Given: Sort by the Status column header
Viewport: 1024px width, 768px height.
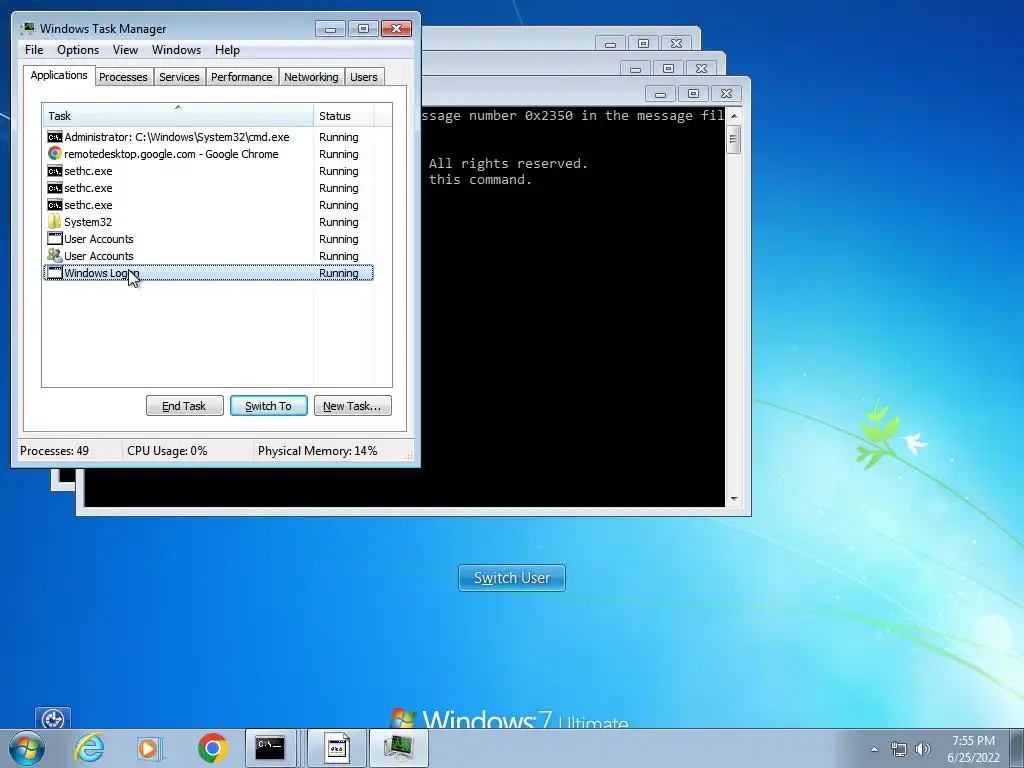Looking at the screenshot, I should [x=344, y=116].
